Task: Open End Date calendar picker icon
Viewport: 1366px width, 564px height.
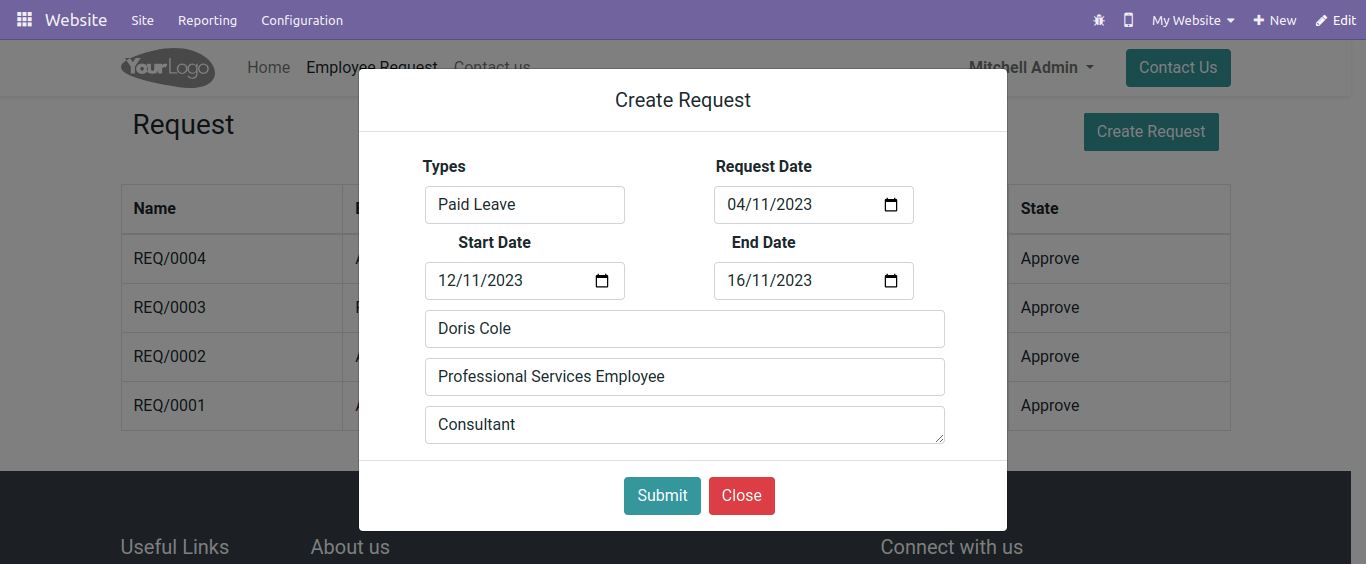Action: (x=891, y=281)
